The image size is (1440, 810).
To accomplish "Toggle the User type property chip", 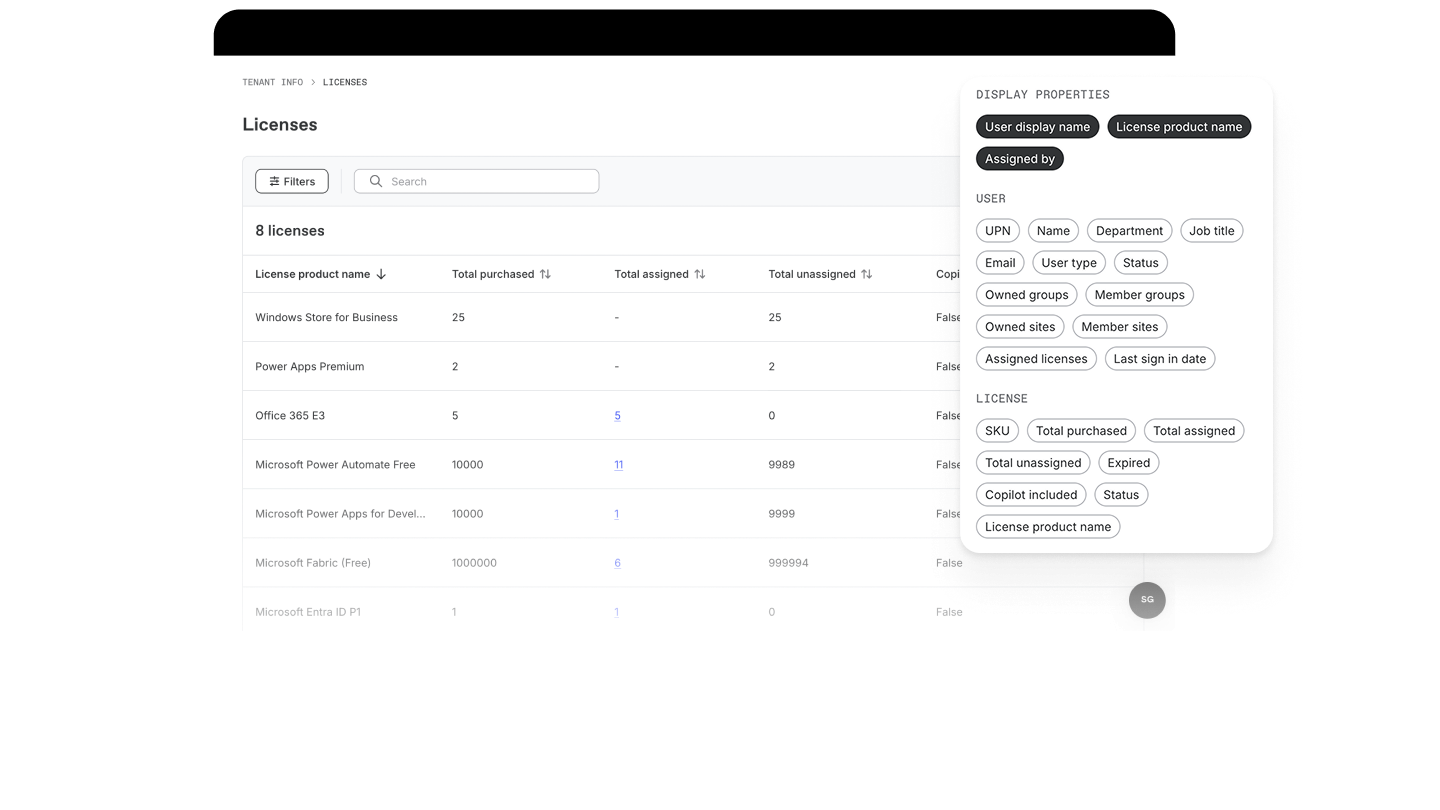I will [1069, 263].
